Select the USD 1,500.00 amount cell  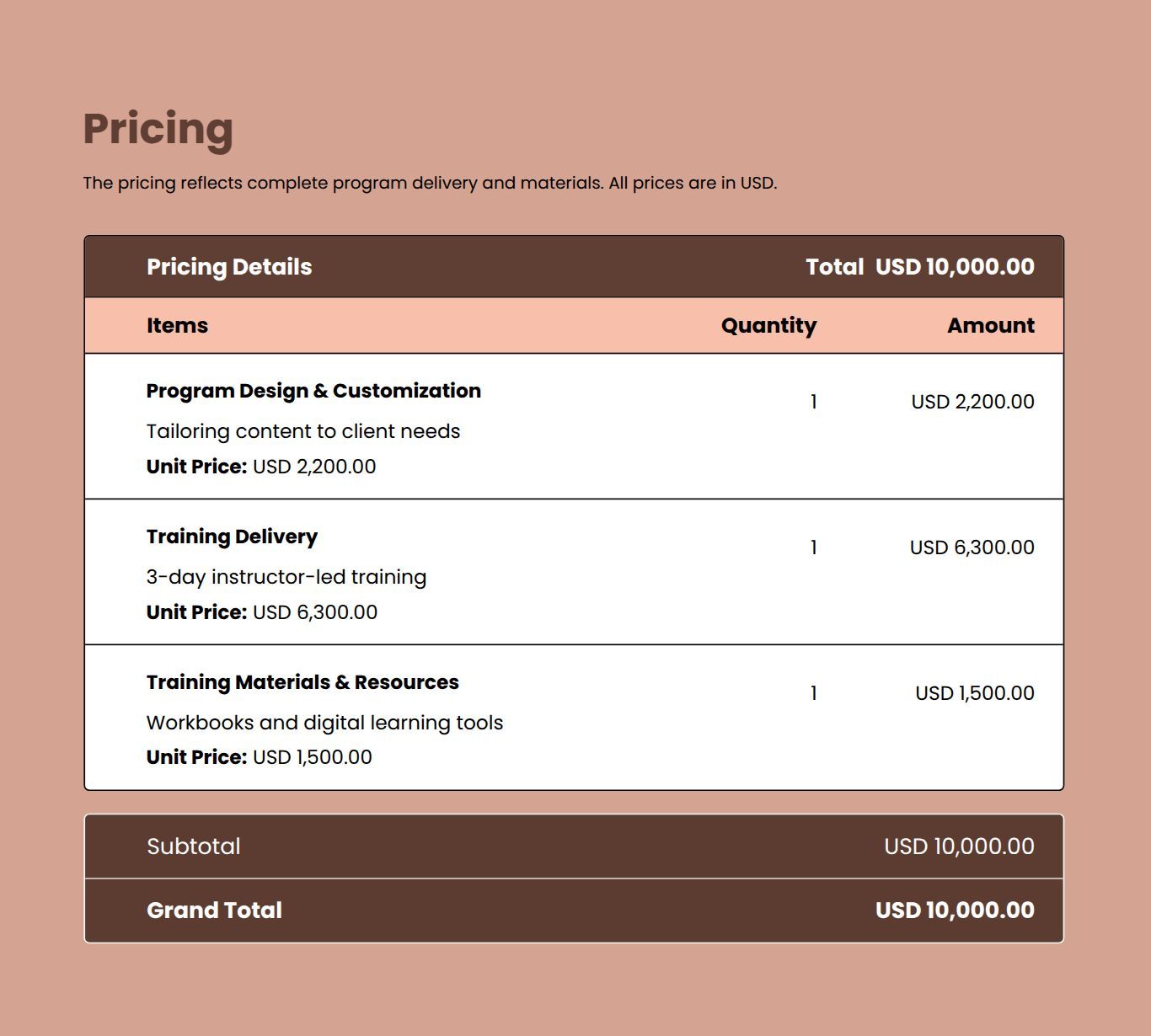coord(974,693)
